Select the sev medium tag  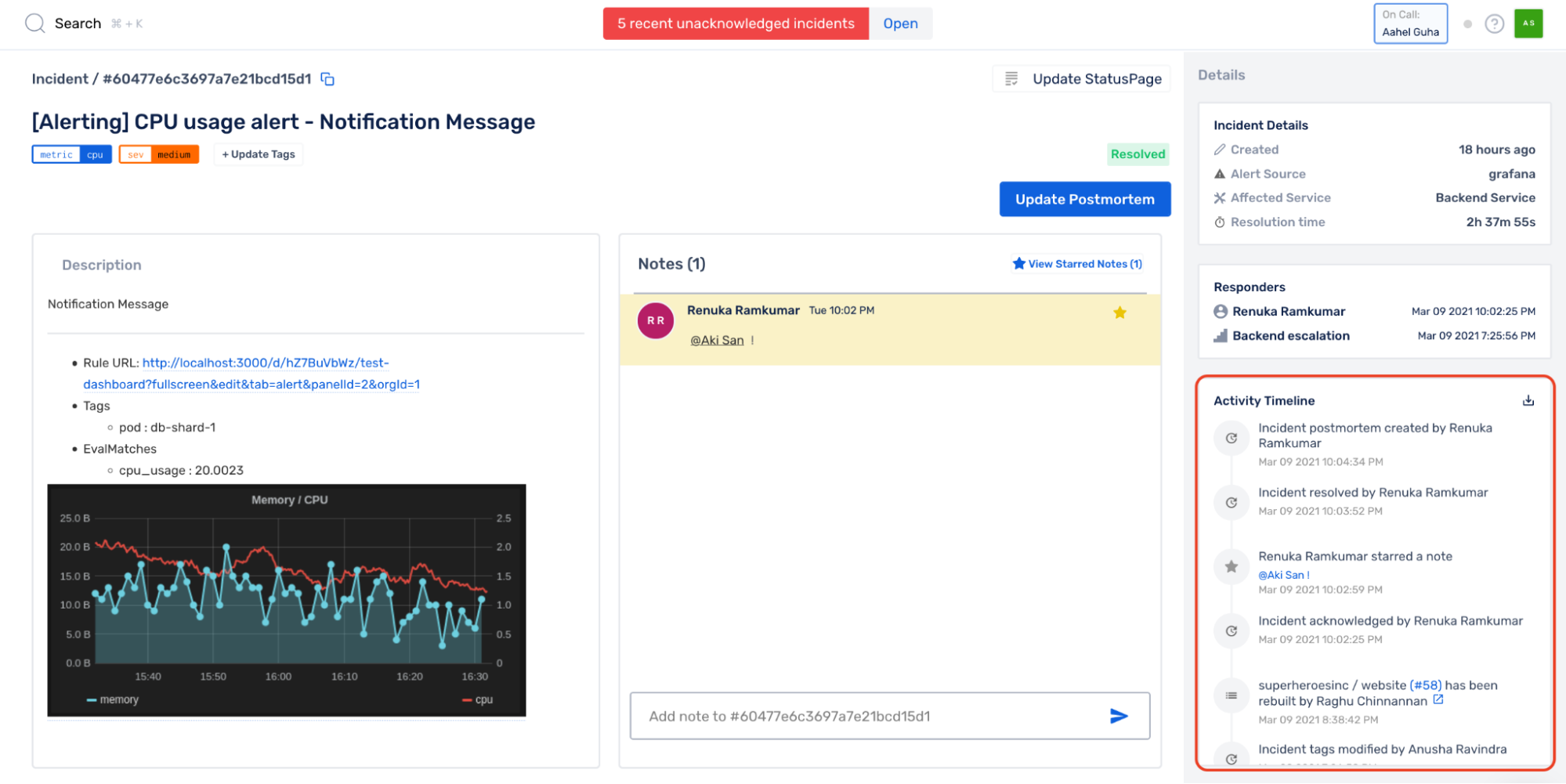click(x=159, y=154)
